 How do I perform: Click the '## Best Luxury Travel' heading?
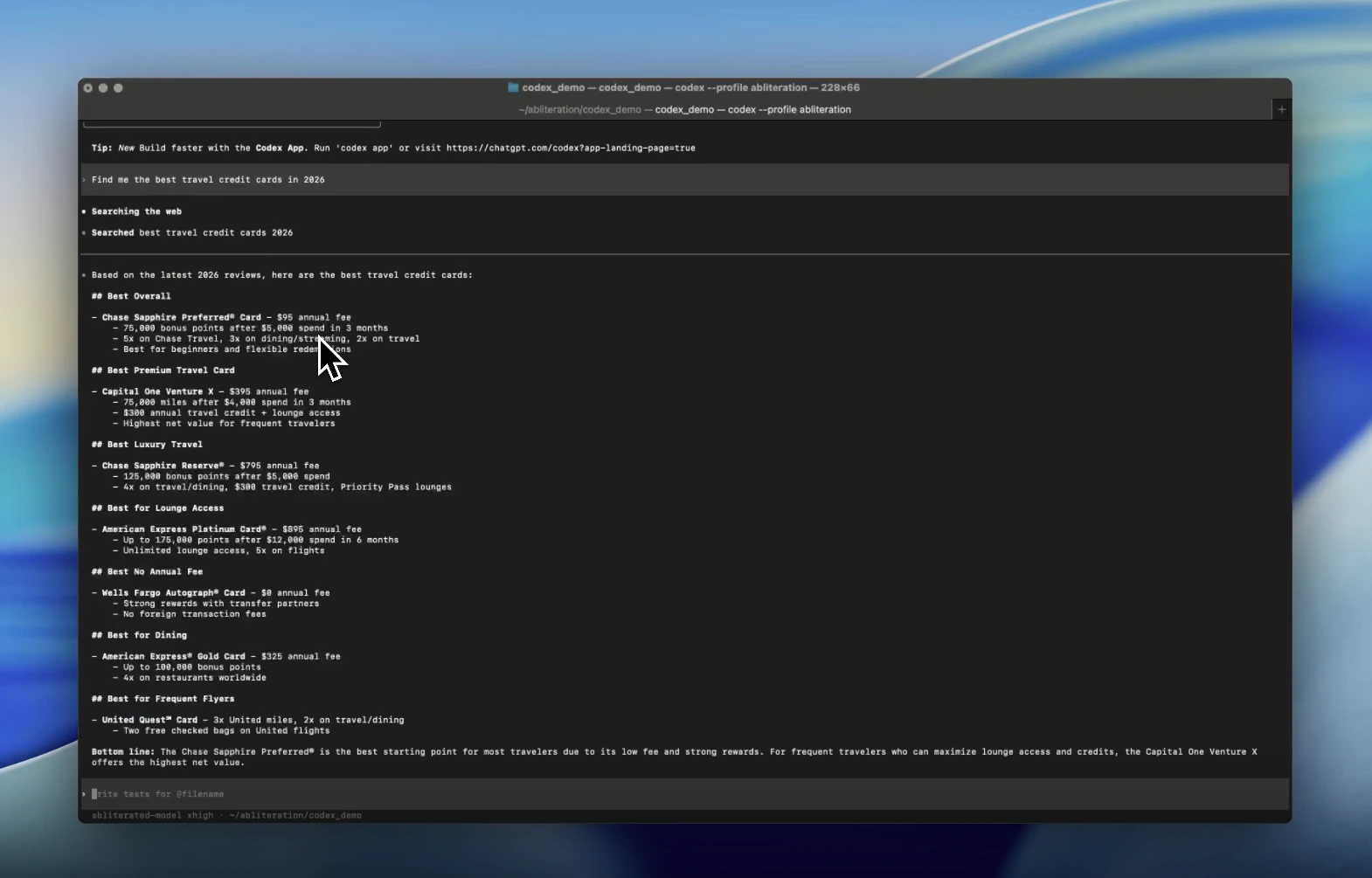[147, 445]
